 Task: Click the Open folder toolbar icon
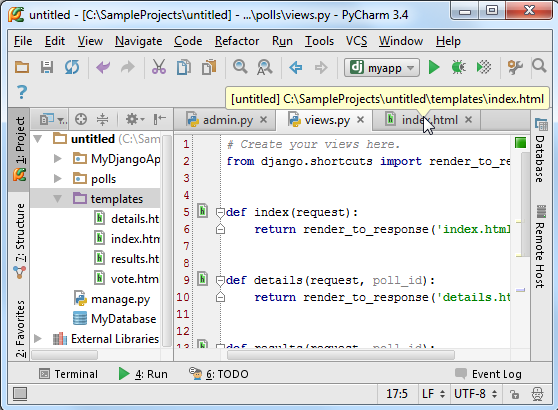(22, 67)
